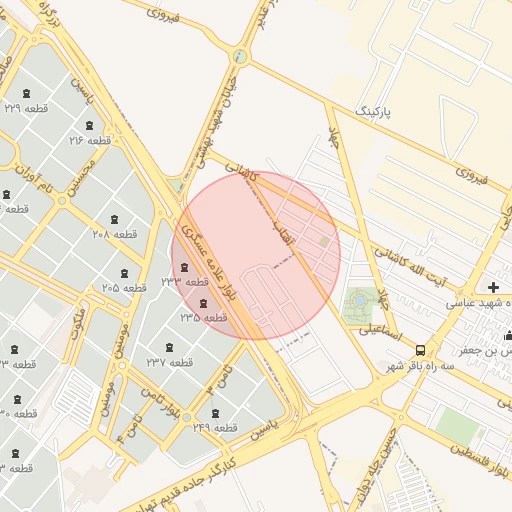Screen dimensions: 512x512
Task: Click the hospital cross icon above شهید عباسی
Action: point(493,287)
